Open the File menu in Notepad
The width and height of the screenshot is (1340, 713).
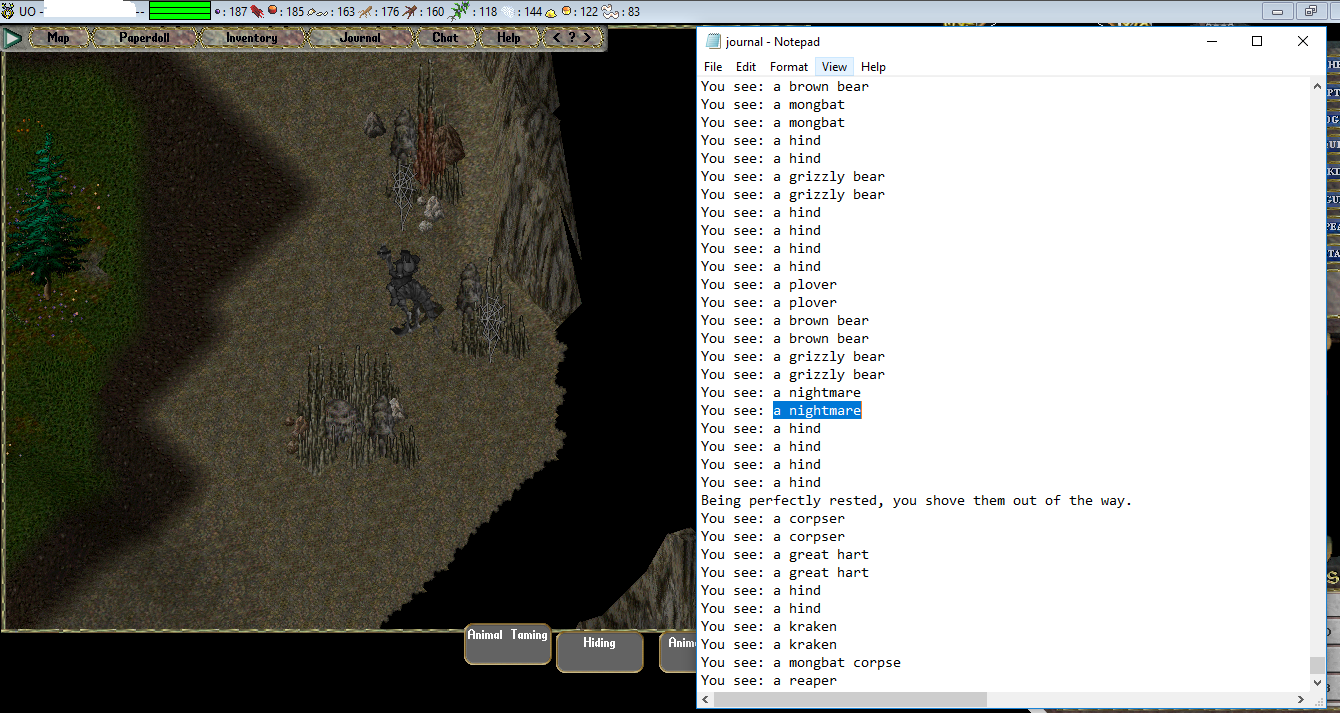[x=713, y=67]
